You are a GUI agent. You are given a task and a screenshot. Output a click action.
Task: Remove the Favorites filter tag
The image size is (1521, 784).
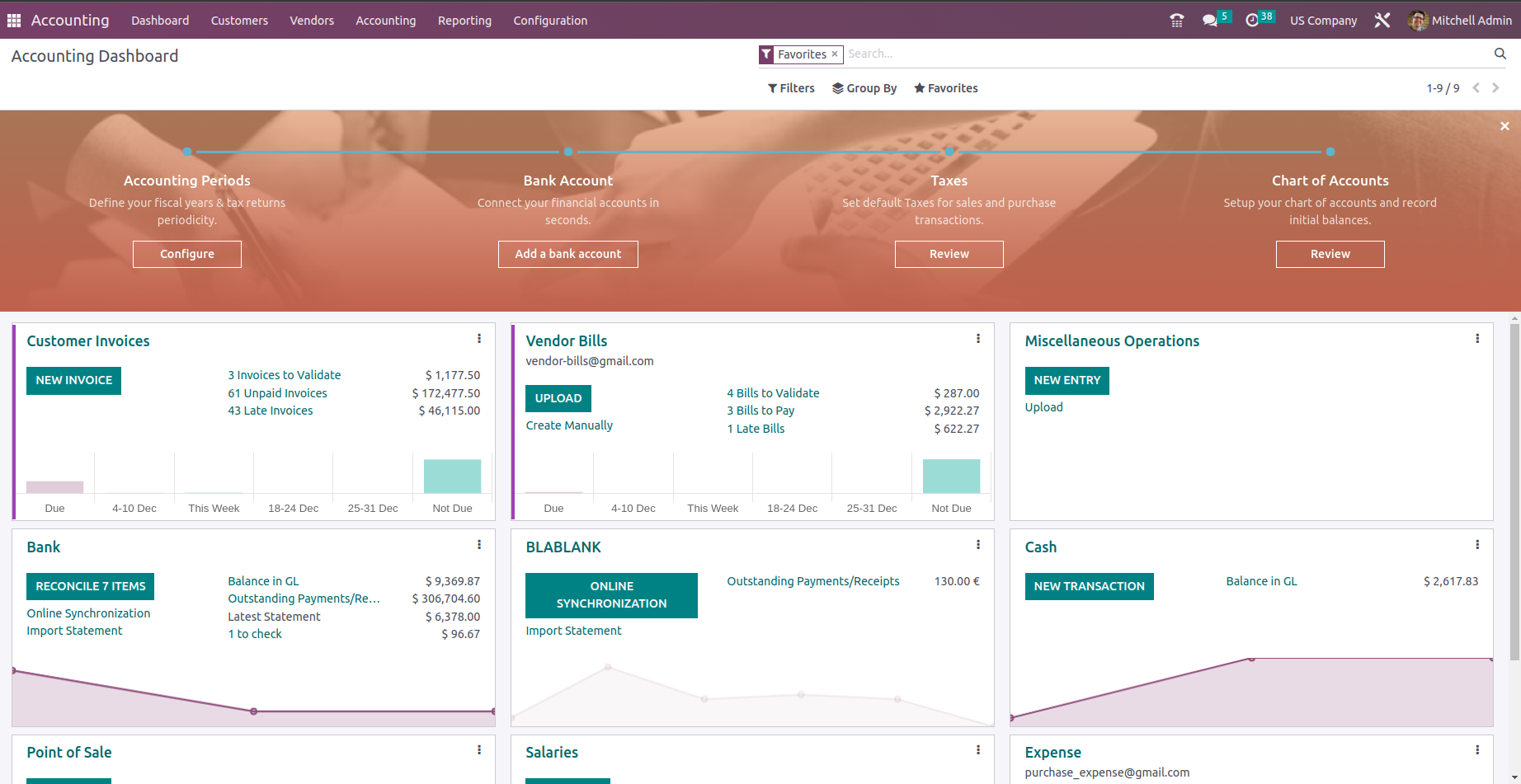click(x=835, y=54)
